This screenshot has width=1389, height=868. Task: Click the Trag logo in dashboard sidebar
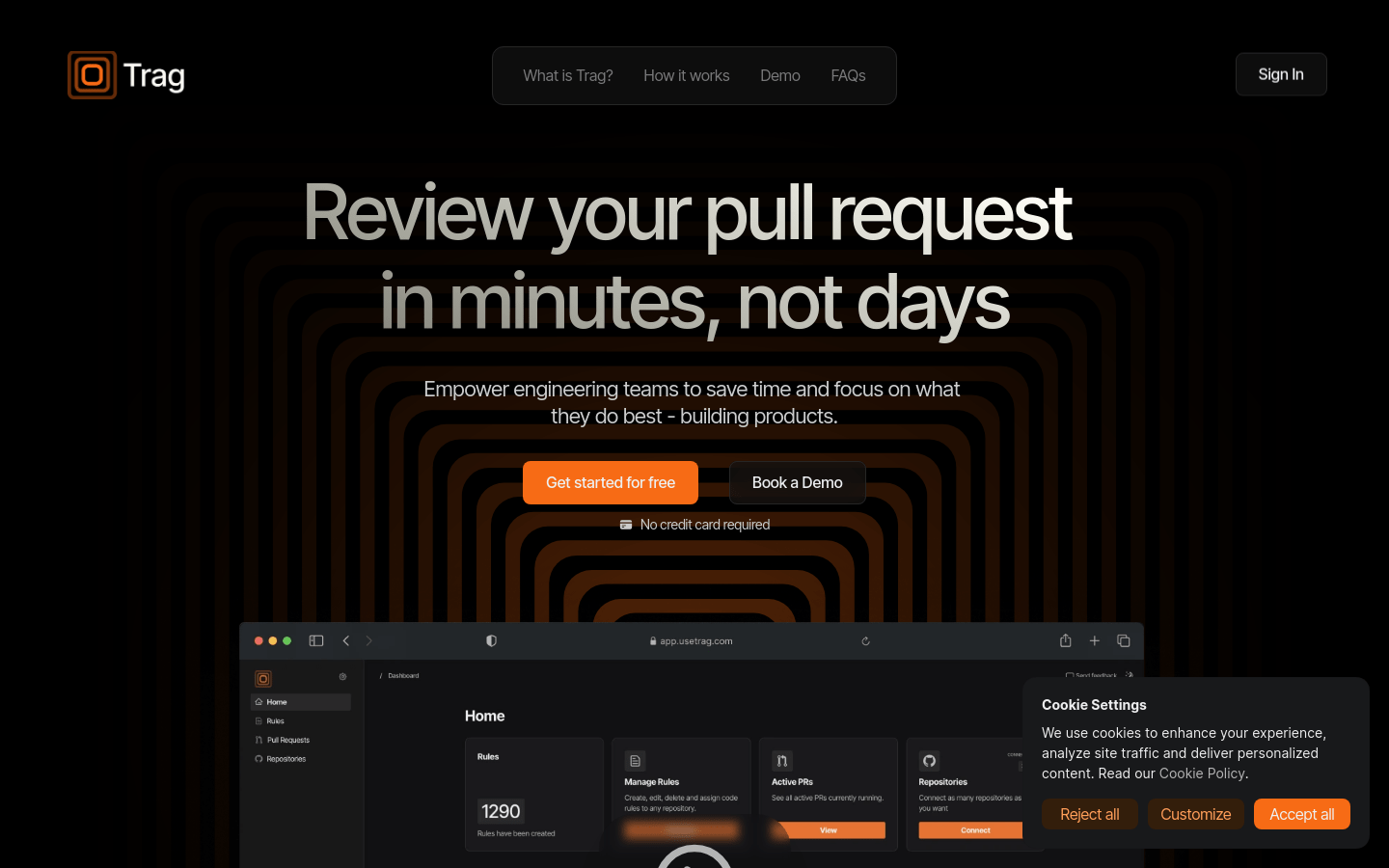pos(263,679)
